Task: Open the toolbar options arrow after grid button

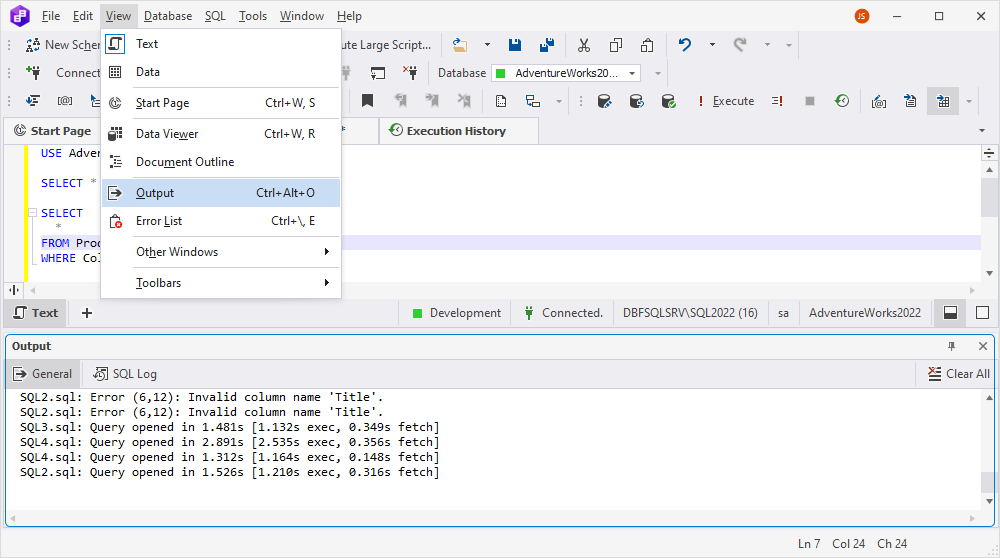Action: point(969,101)
